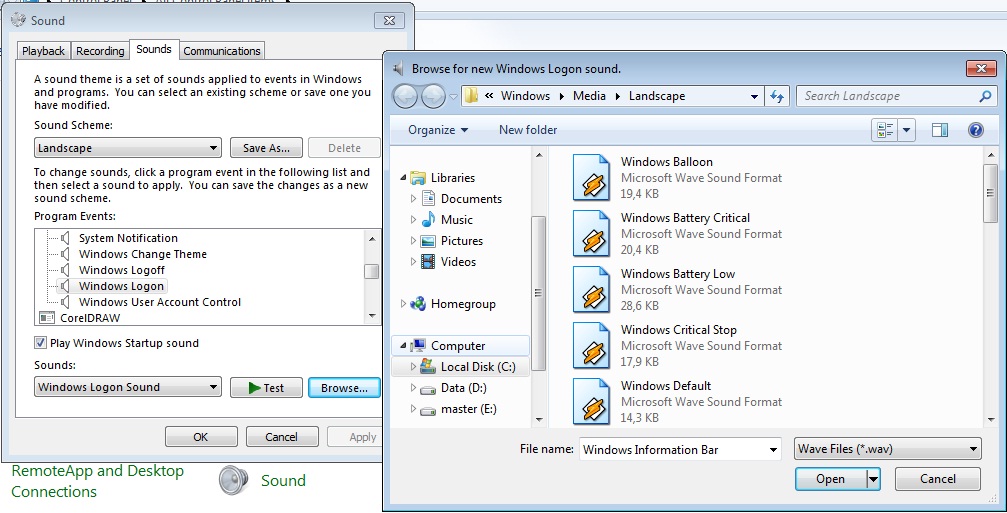Image resolution: width=1007 pixels, height=513 pixels.
Task: Click the Sound speaker icon in Control Panel
Action: (233, 480)
